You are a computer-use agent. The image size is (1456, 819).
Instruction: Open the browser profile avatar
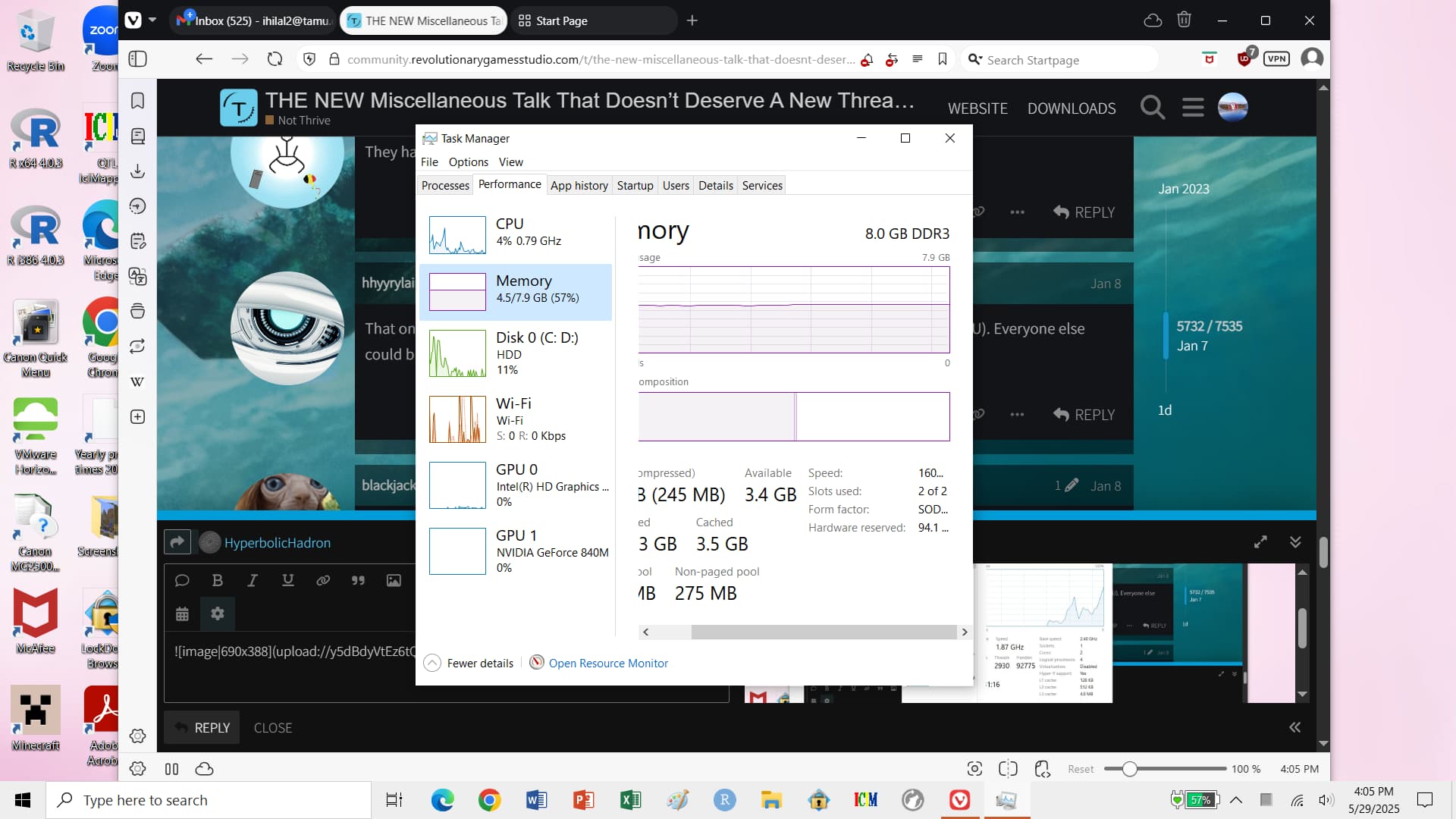(x=1312, y=58)
